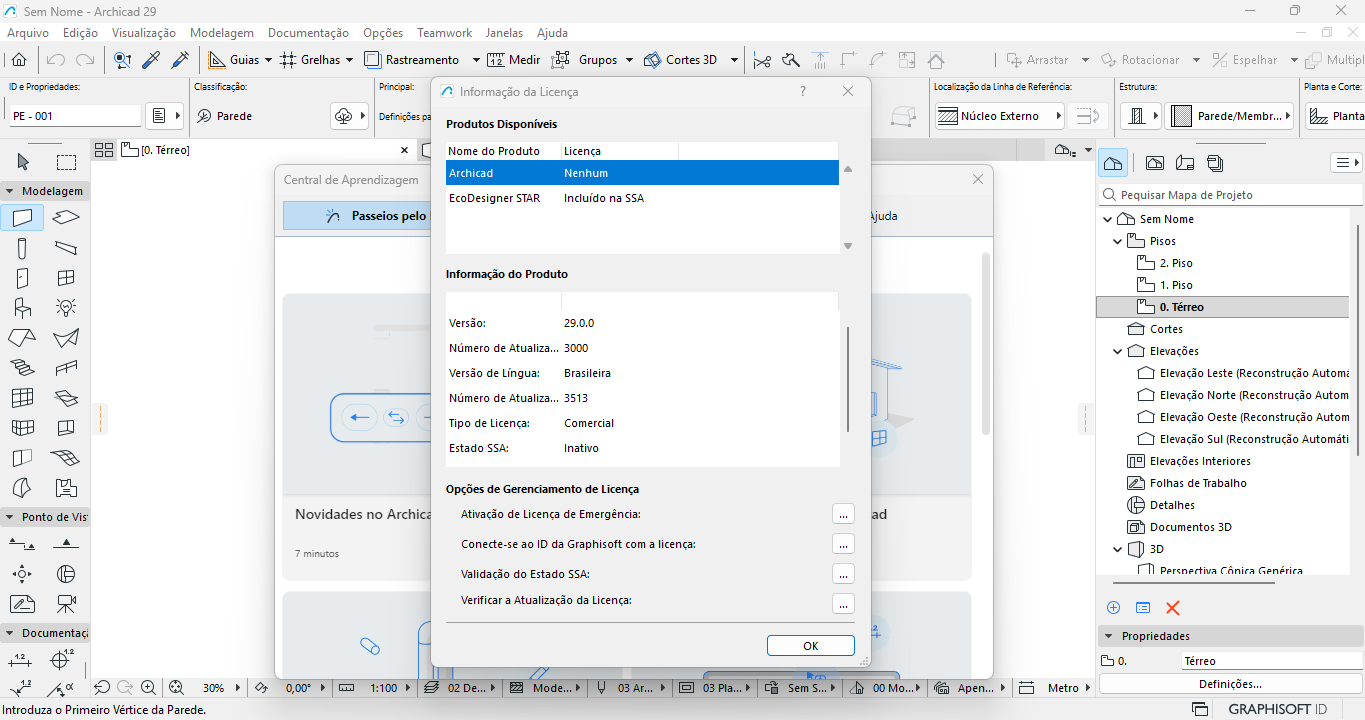Click the eyedropper pick up parameters icon

click(x=151, y=60)
